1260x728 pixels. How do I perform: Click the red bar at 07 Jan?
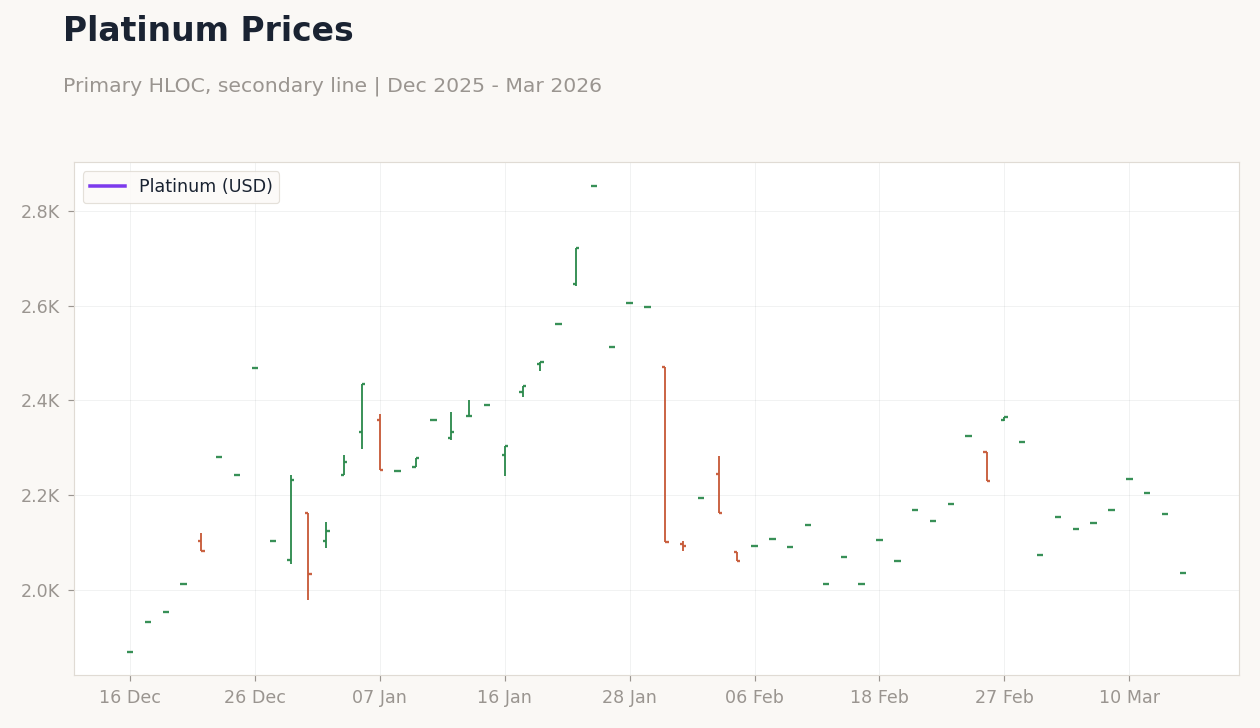click(x=380, y=442)
